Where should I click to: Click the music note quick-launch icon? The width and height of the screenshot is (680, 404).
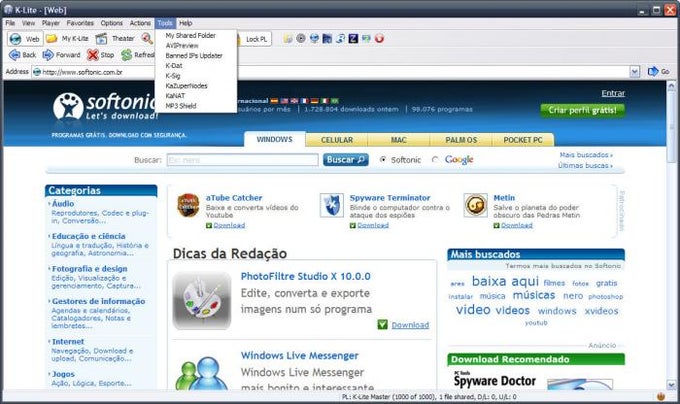340,39
